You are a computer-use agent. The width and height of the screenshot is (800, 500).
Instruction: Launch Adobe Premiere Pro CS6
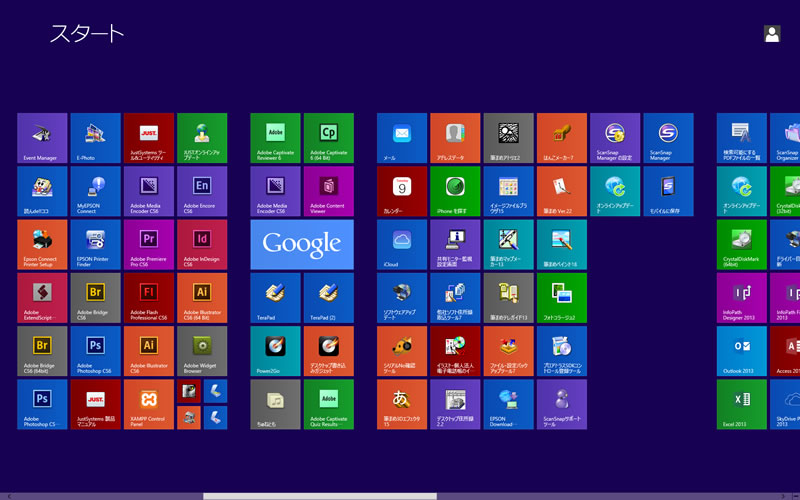149,245
